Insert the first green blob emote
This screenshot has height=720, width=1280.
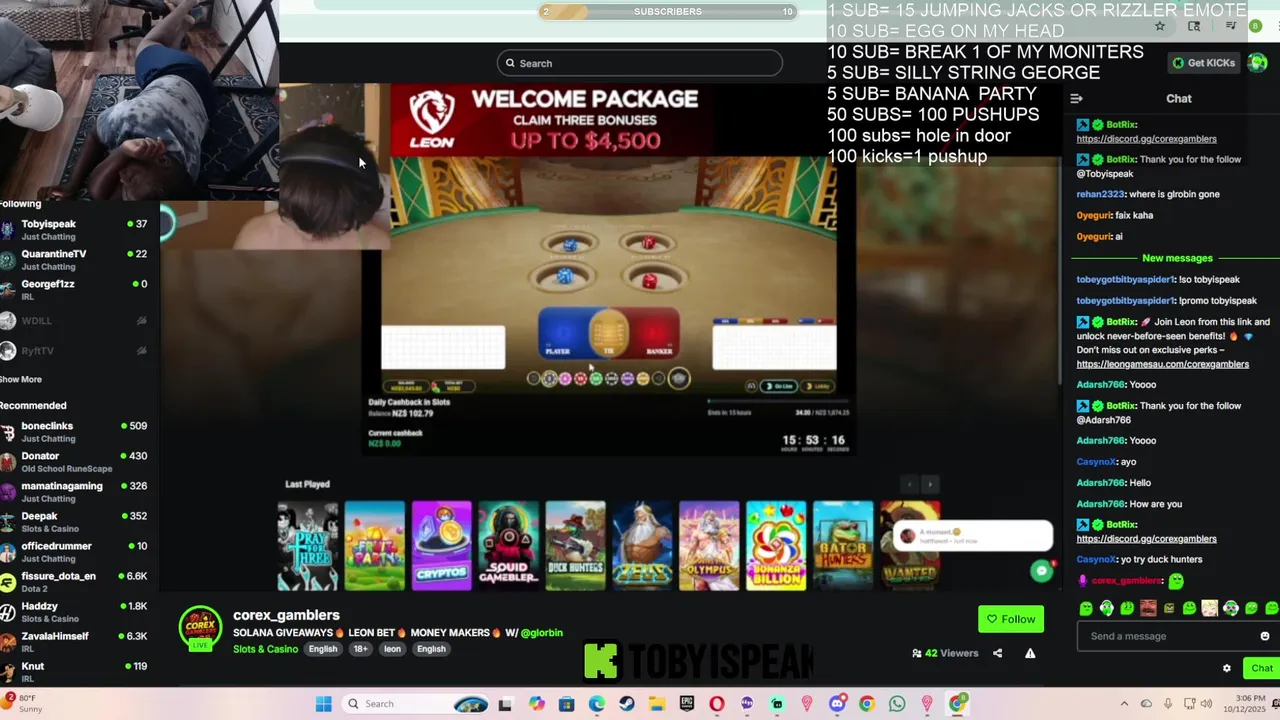1086,608
